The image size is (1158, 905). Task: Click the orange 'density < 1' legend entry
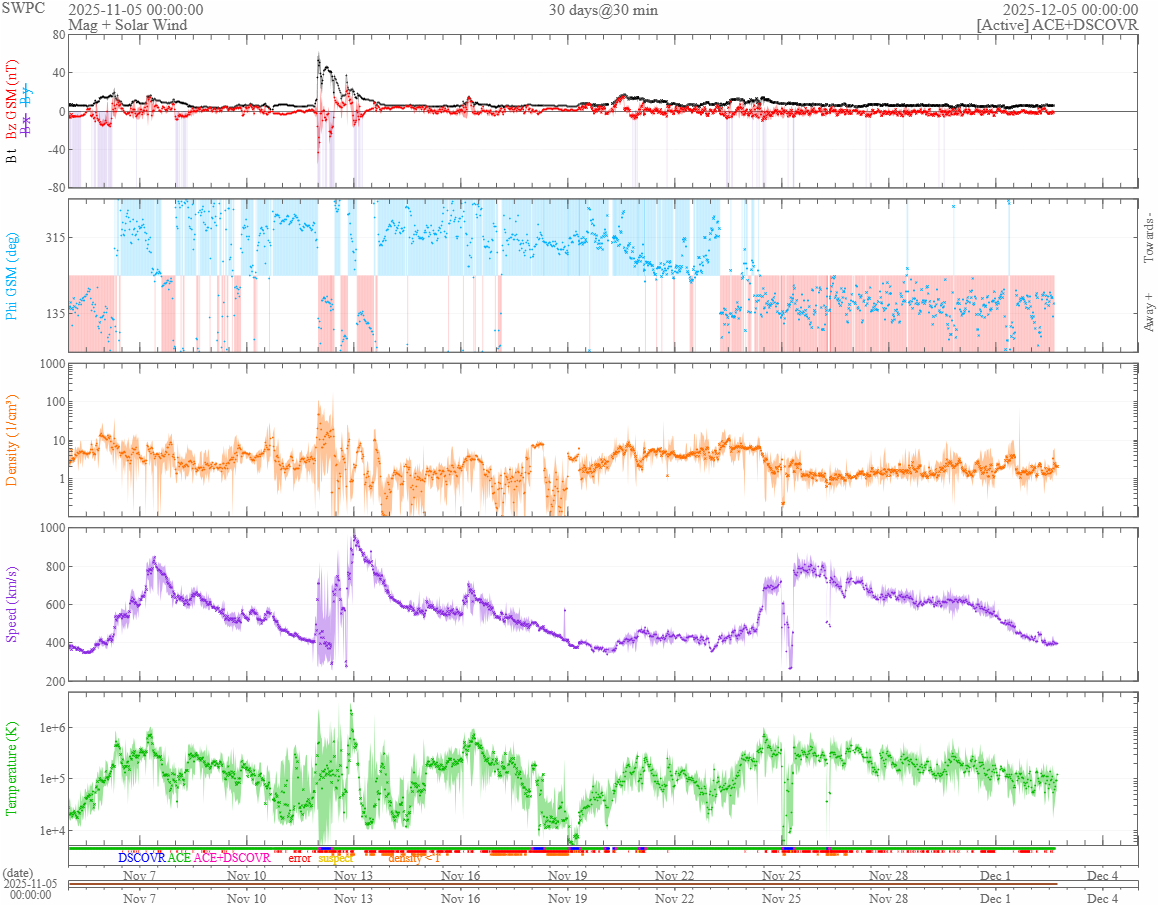coord(414,858)
